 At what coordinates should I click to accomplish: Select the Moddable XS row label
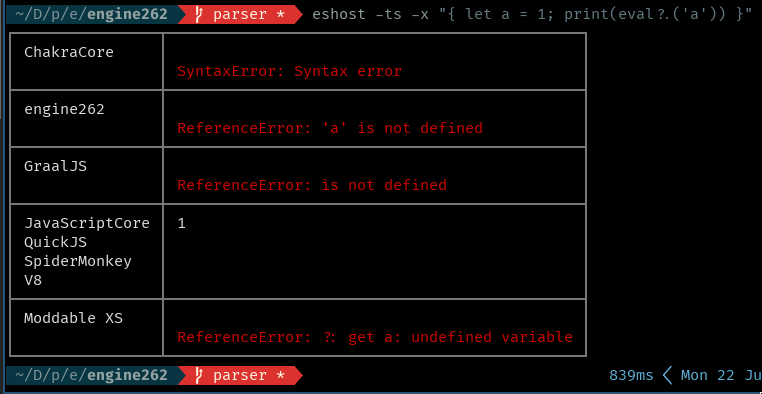pos(73,319)
